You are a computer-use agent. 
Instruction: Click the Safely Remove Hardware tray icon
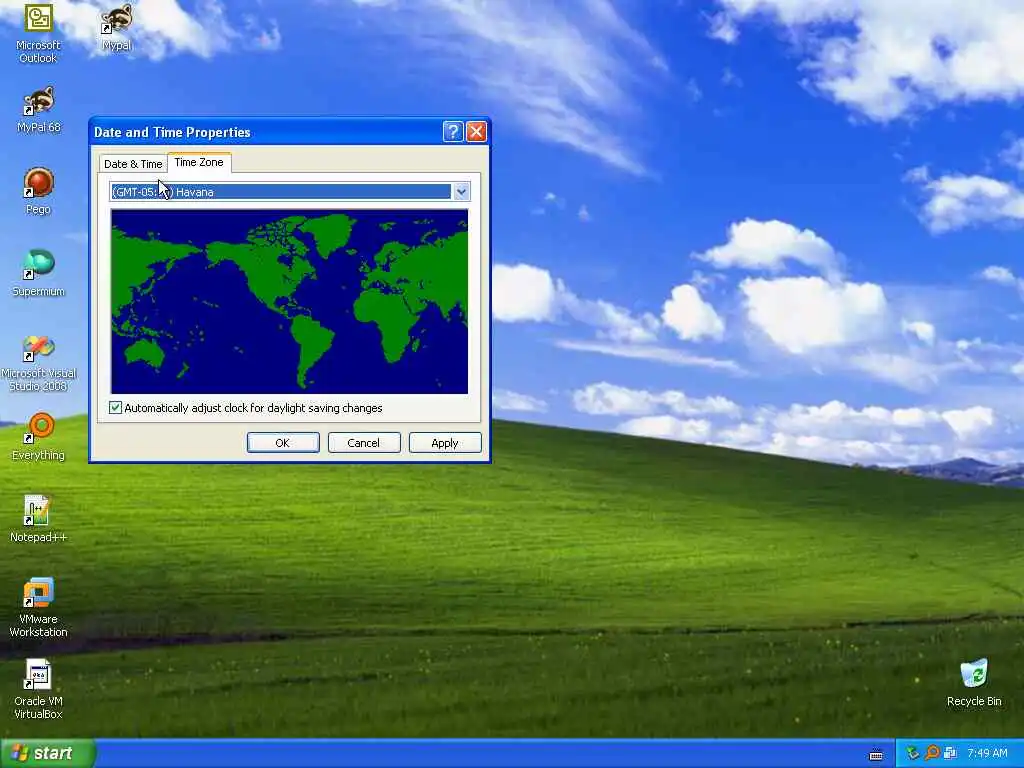pos(913,753)
